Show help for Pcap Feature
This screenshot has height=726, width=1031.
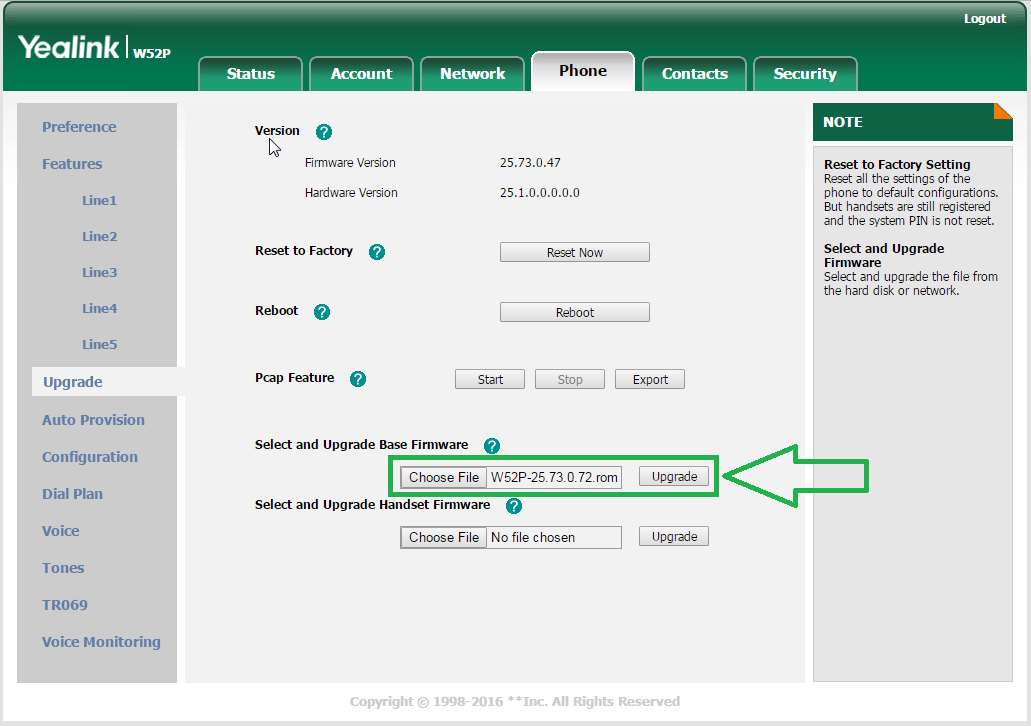[x=358, y=379]
